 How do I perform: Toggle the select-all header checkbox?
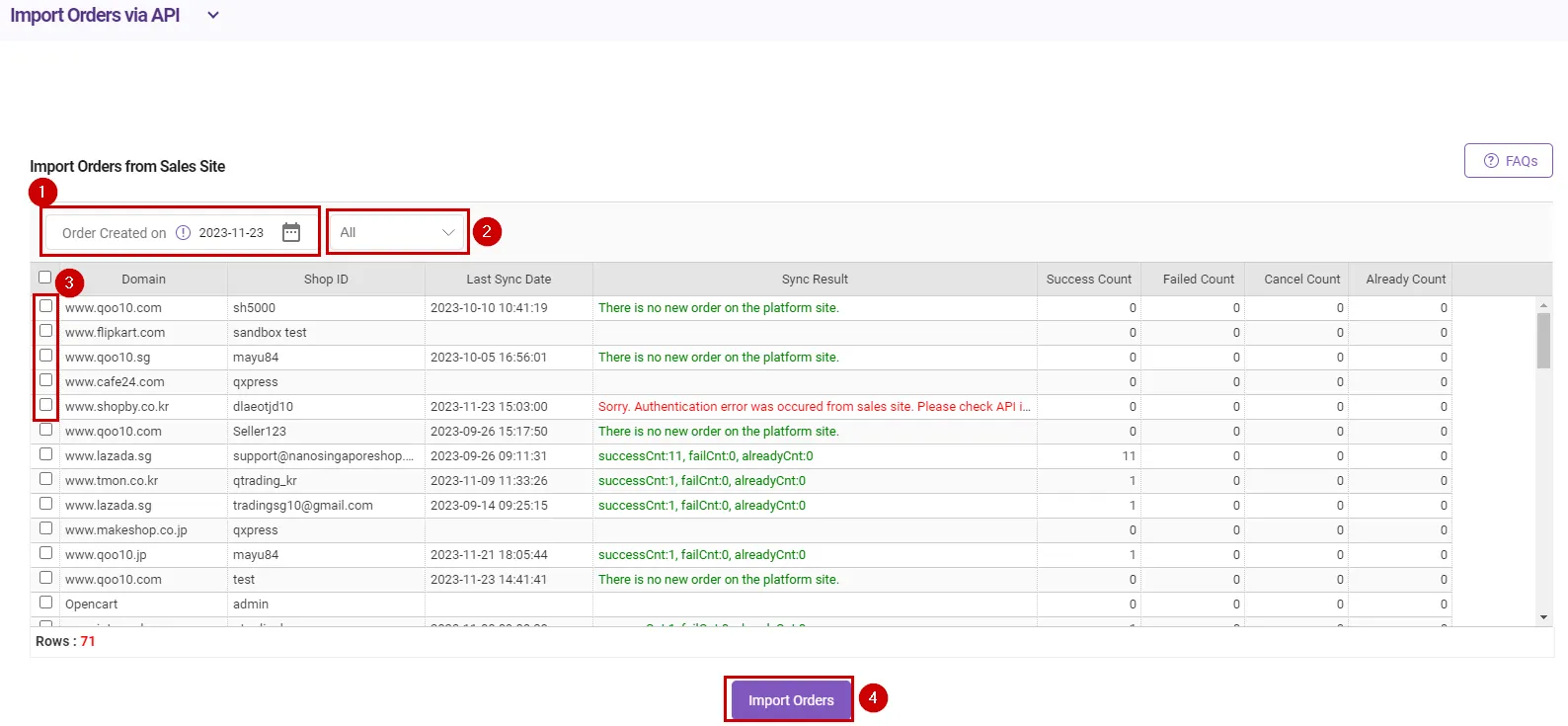[x=45, y=278]
